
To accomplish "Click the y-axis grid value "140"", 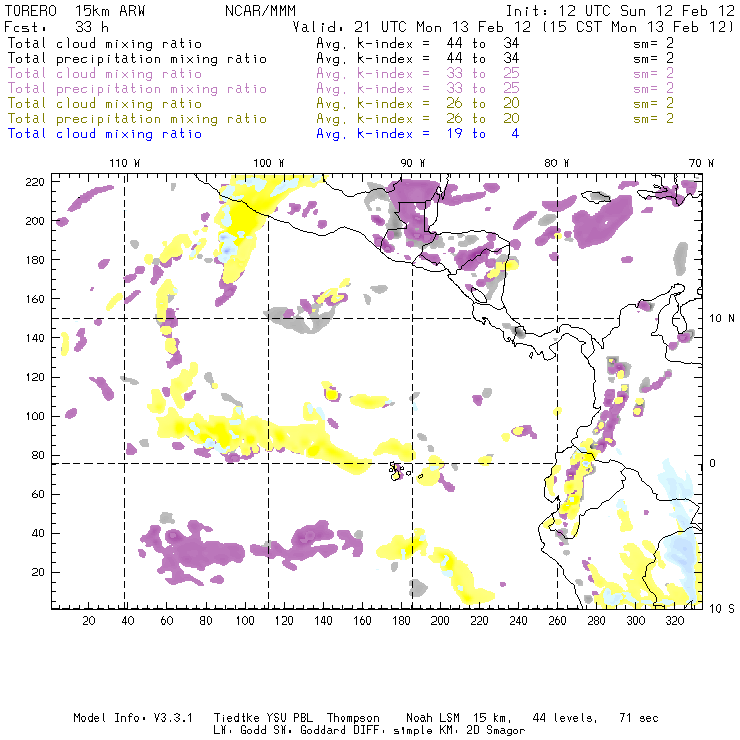I will 35,338.
